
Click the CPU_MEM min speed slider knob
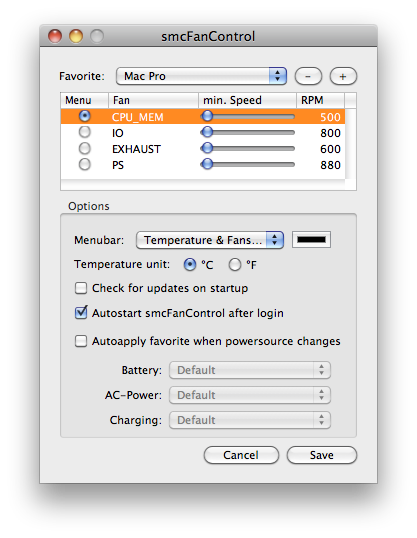[x=207, y=116]
